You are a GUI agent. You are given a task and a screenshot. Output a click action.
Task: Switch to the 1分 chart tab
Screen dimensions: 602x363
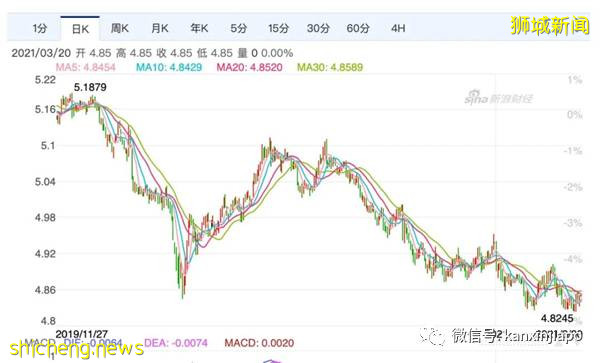pyautogui.click(x=40, y=28)
